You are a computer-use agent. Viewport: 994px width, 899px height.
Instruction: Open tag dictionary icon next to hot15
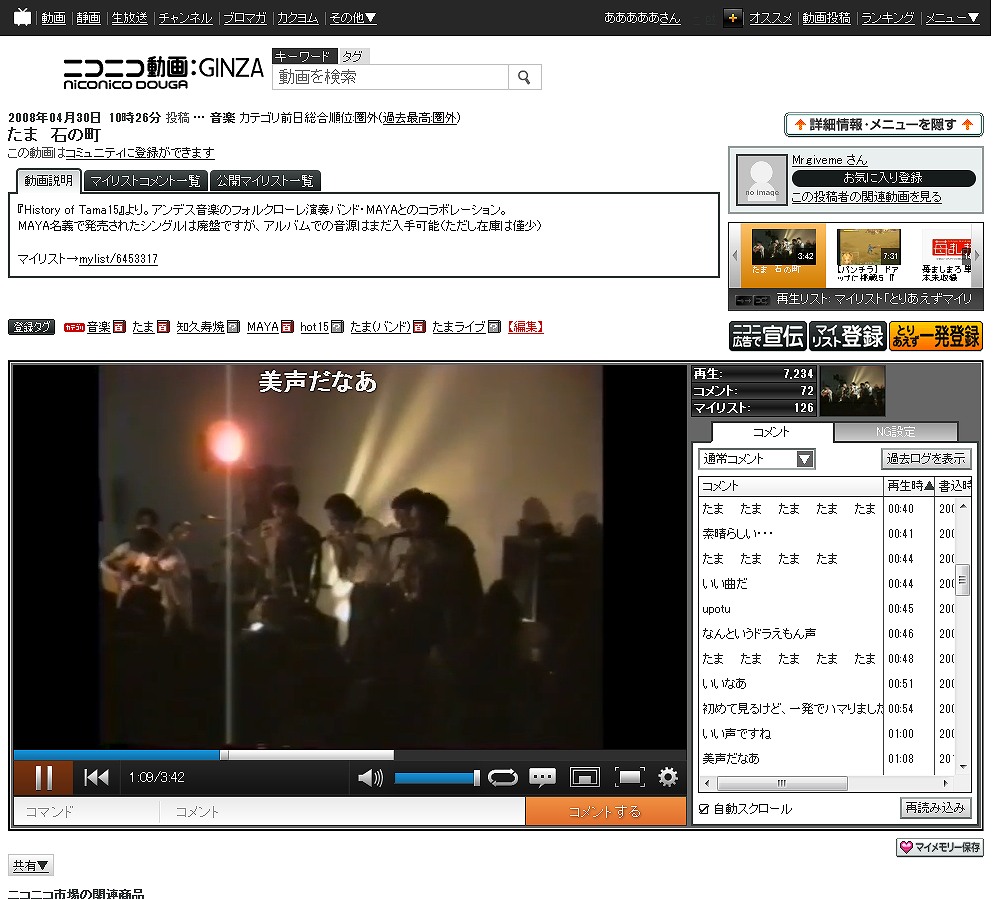point(338,327)
